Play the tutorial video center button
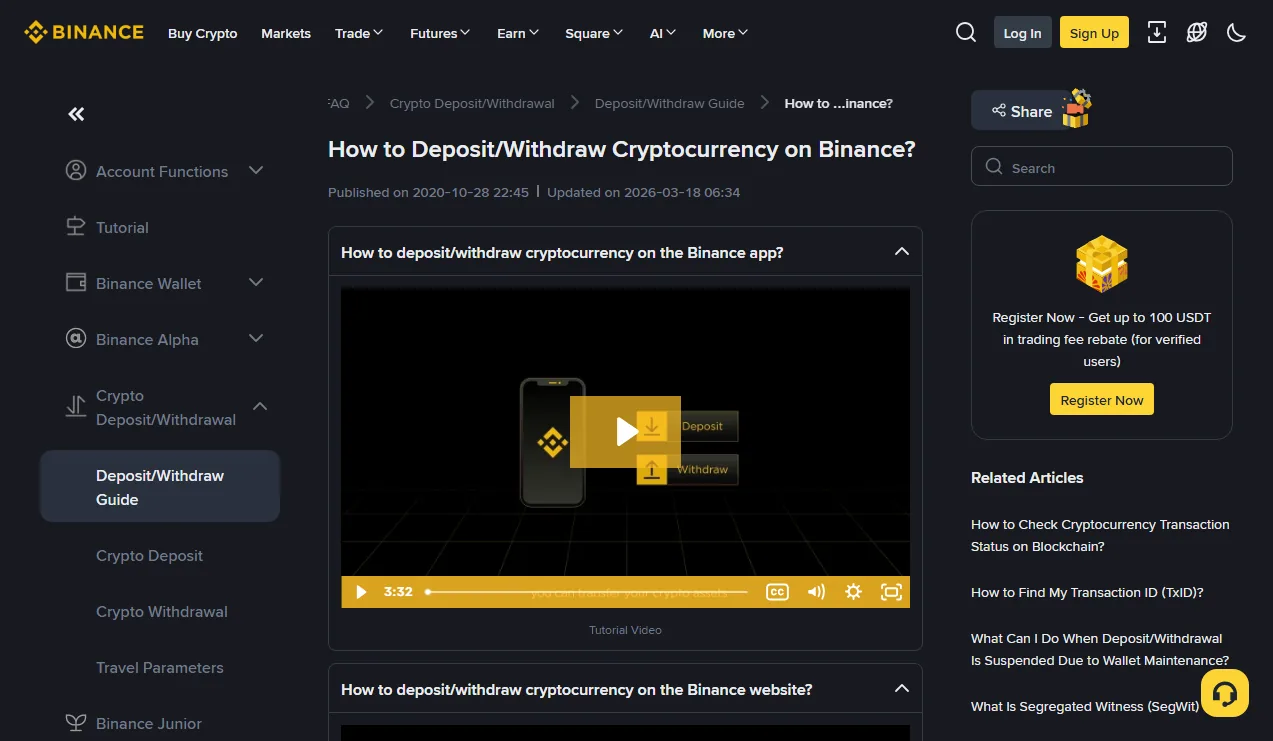This screenshot has height=741, width=1273. [625, 432]
